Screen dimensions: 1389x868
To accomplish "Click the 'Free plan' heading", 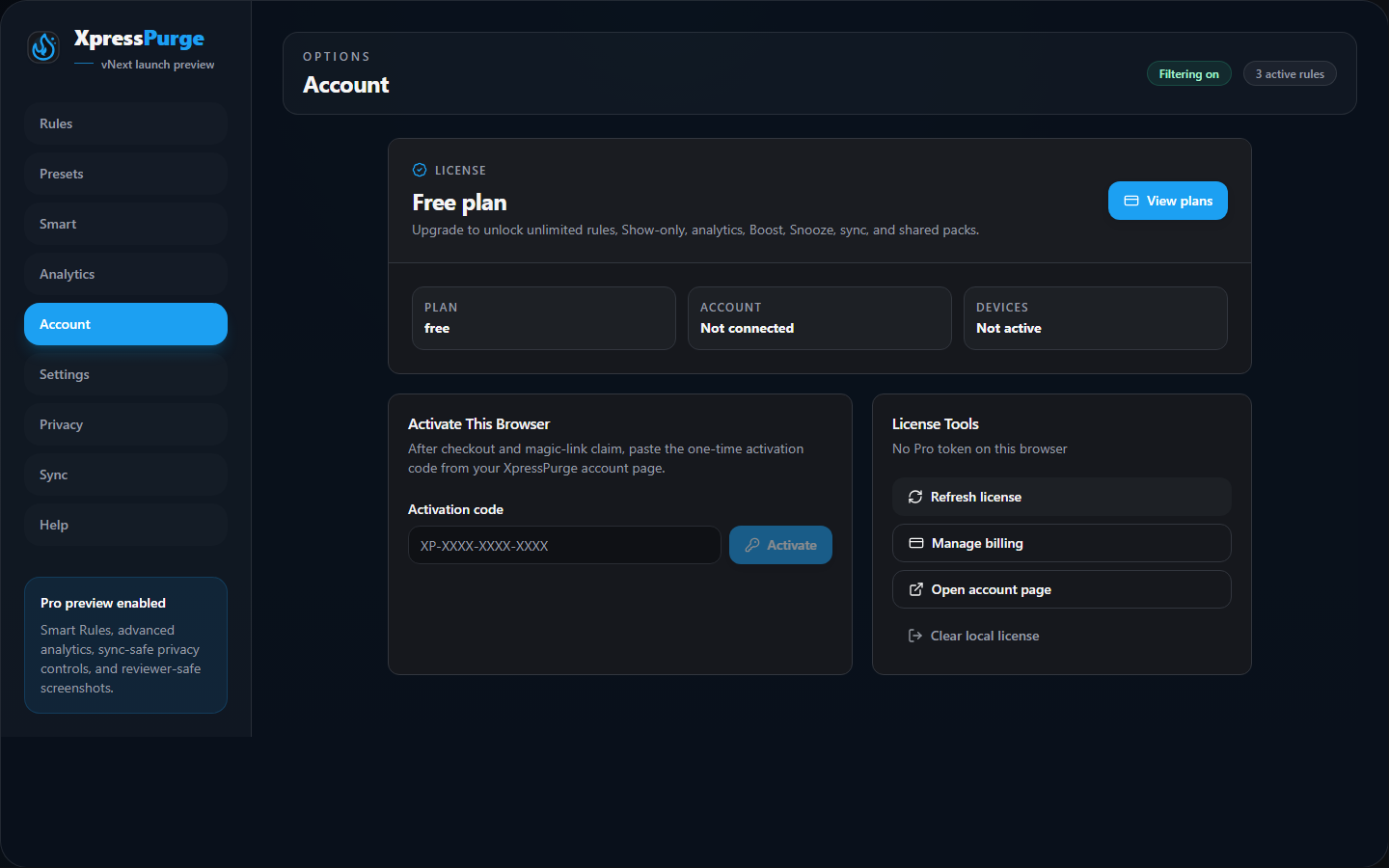I will (459, 203).
